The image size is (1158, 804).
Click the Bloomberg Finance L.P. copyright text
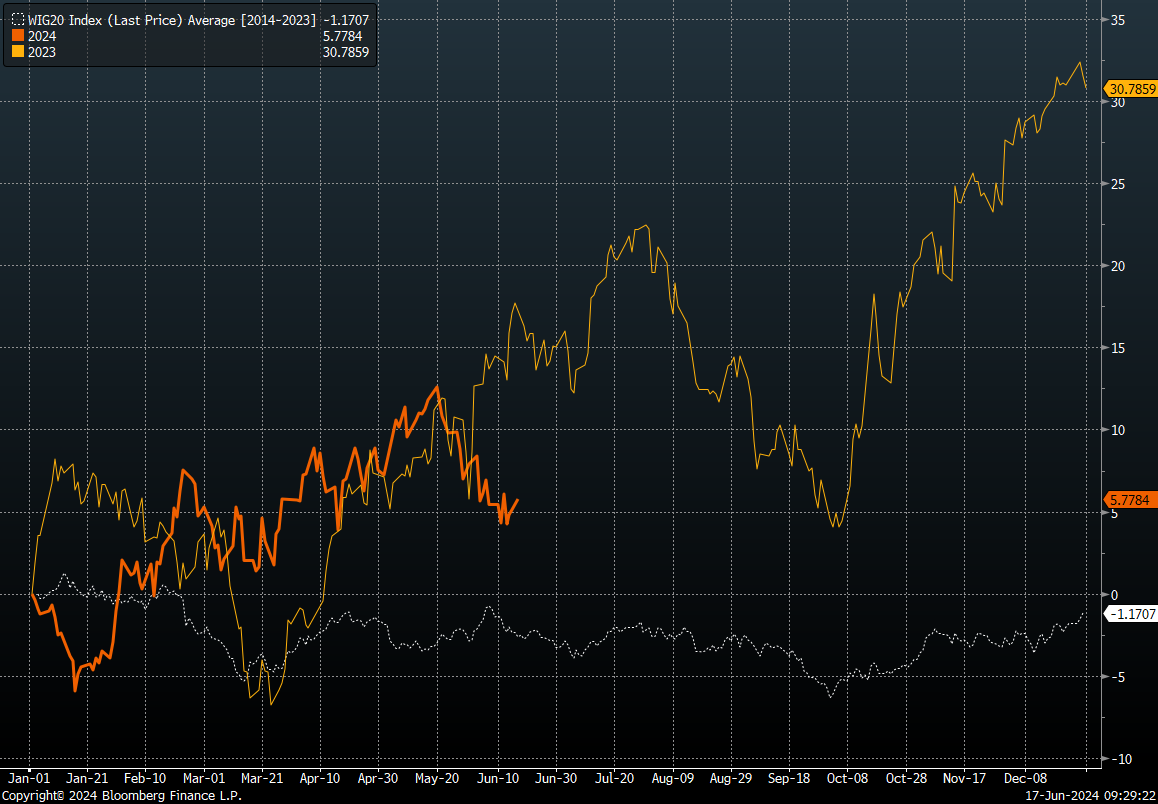coord(121,796)
